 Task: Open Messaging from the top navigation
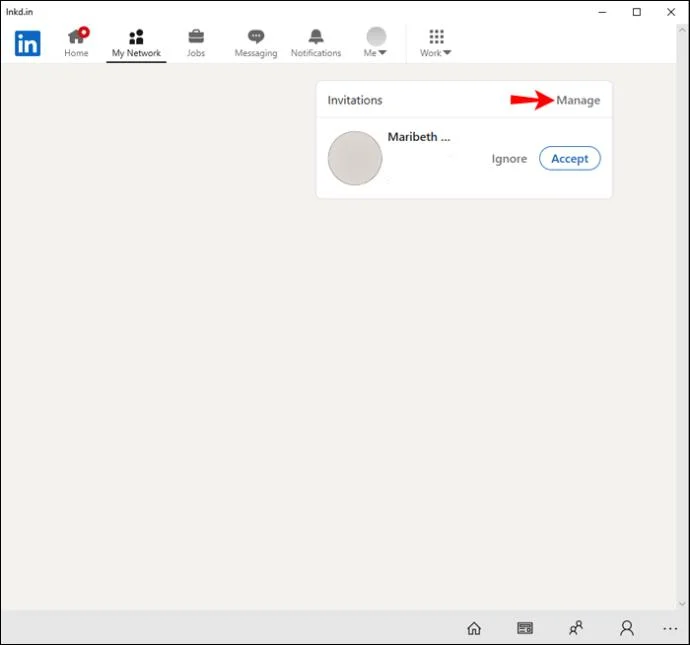256,43
